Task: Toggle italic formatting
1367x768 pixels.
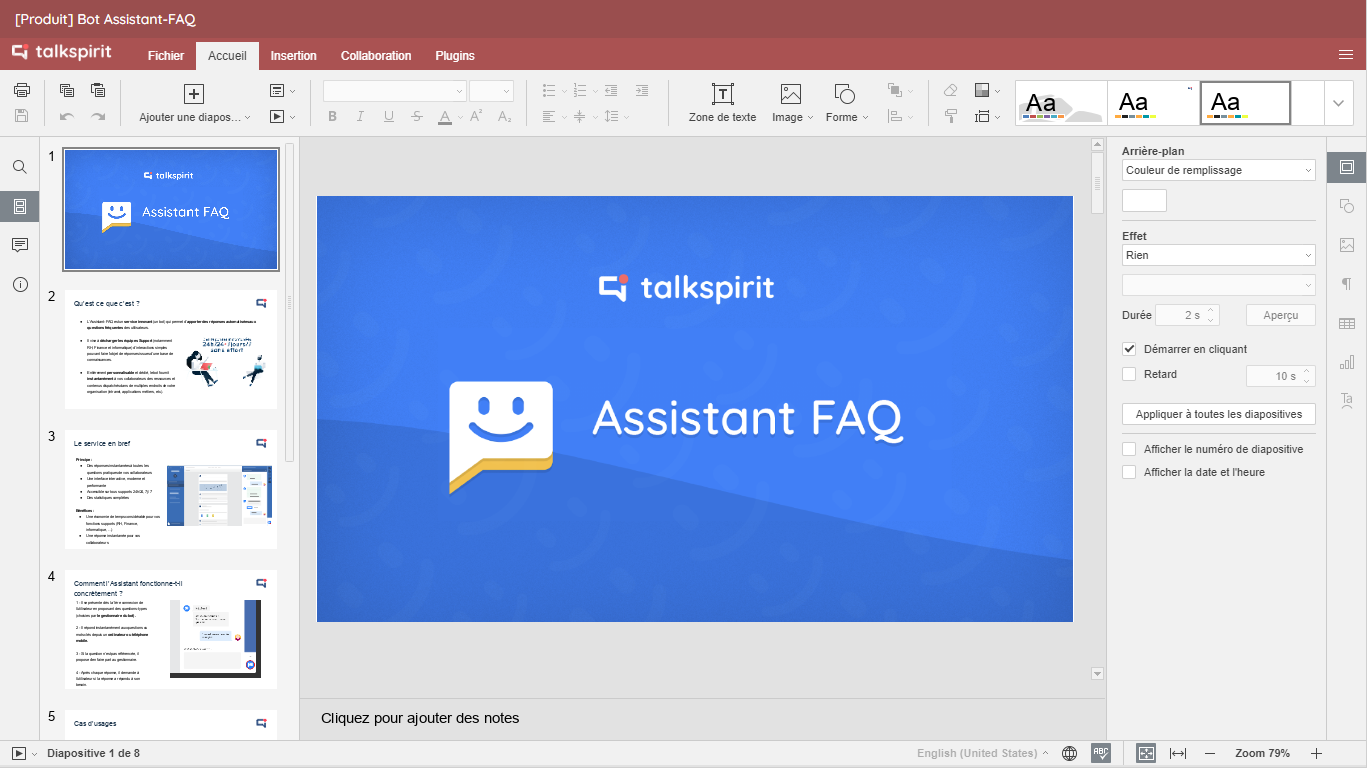Action: [x=360, y=117]
